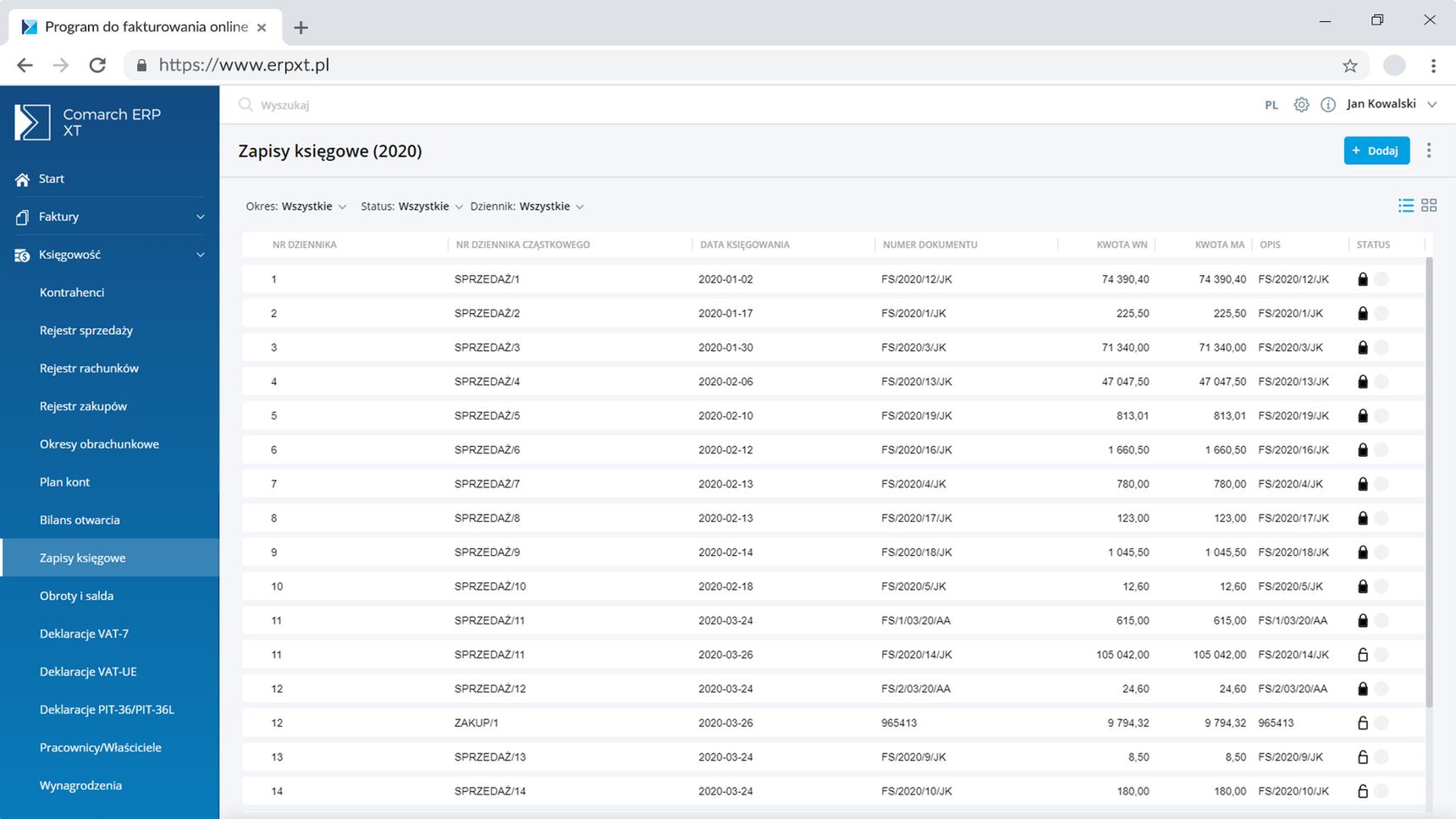Click the lock icon for FS/2020/1/JK row

click(x=1363, y=313)
